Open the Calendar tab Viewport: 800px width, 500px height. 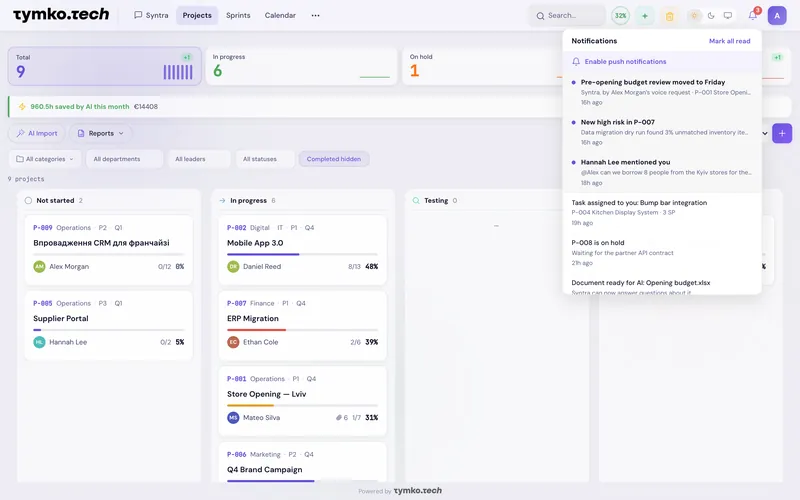click(x=280, y=15)
